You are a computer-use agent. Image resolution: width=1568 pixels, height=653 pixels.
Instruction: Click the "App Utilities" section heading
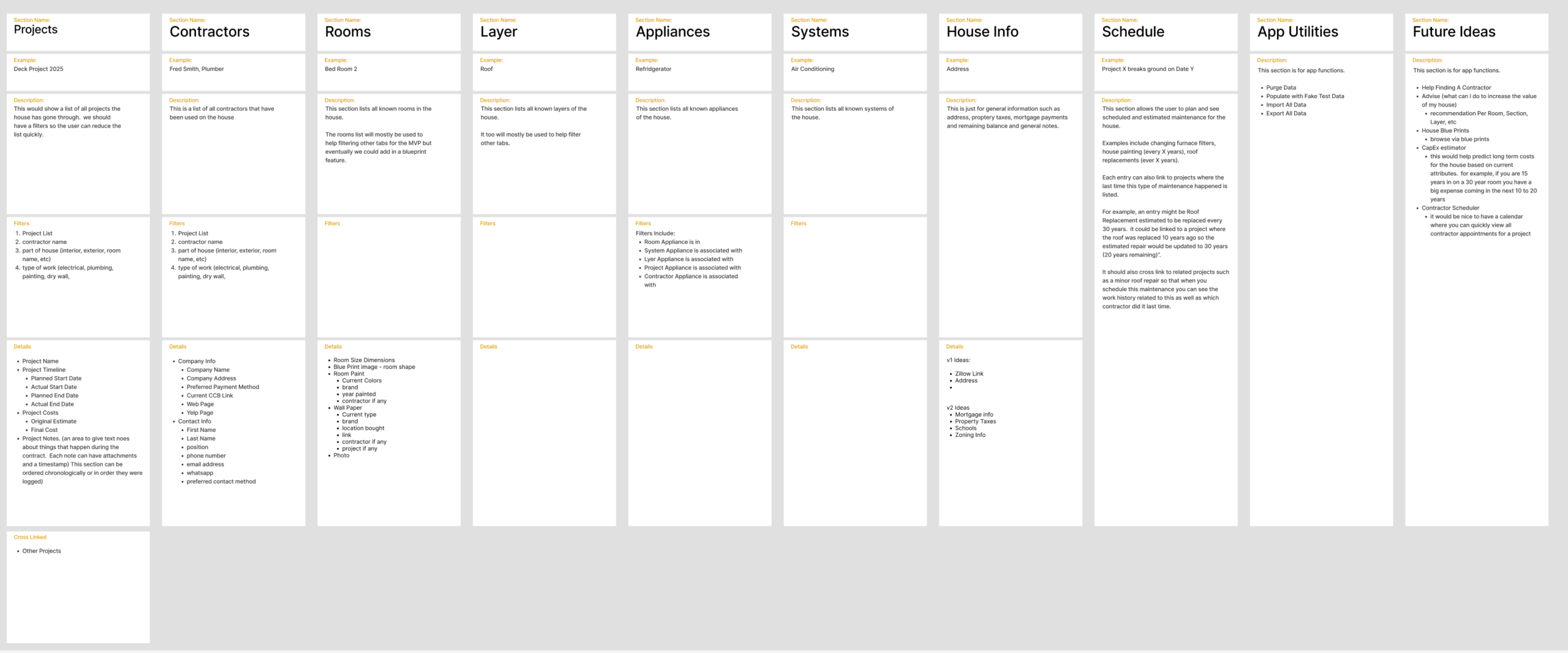pyautogui.click(x=1297, y=32)
